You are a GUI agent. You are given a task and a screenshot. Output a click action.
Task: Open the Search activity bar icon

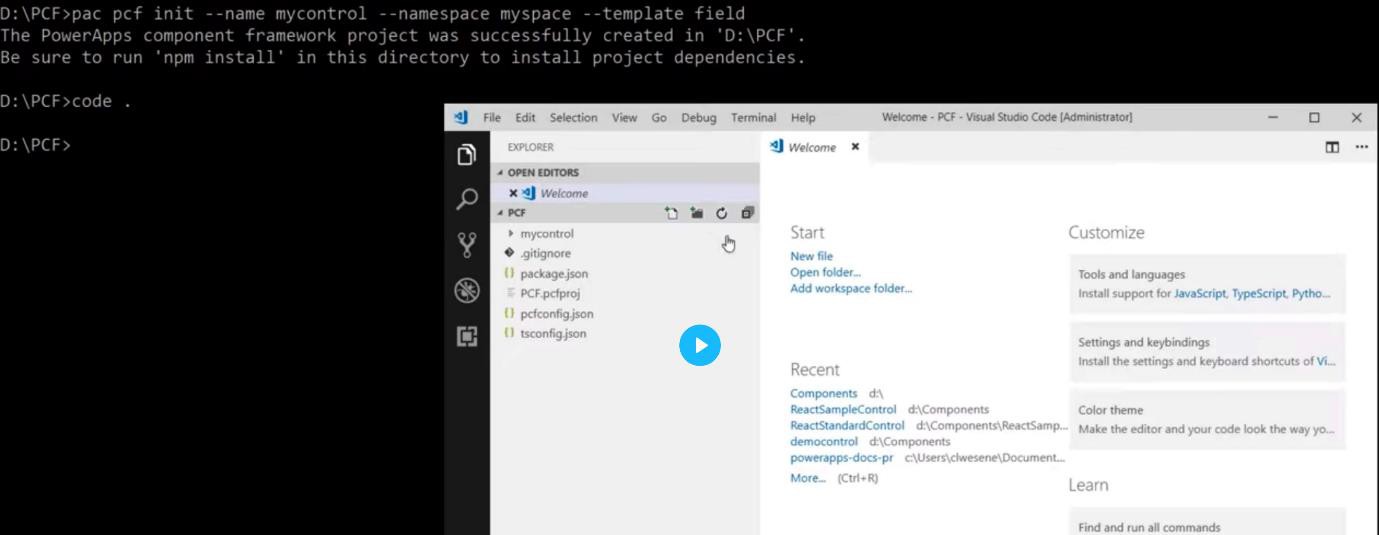click(x=467, y=200)
